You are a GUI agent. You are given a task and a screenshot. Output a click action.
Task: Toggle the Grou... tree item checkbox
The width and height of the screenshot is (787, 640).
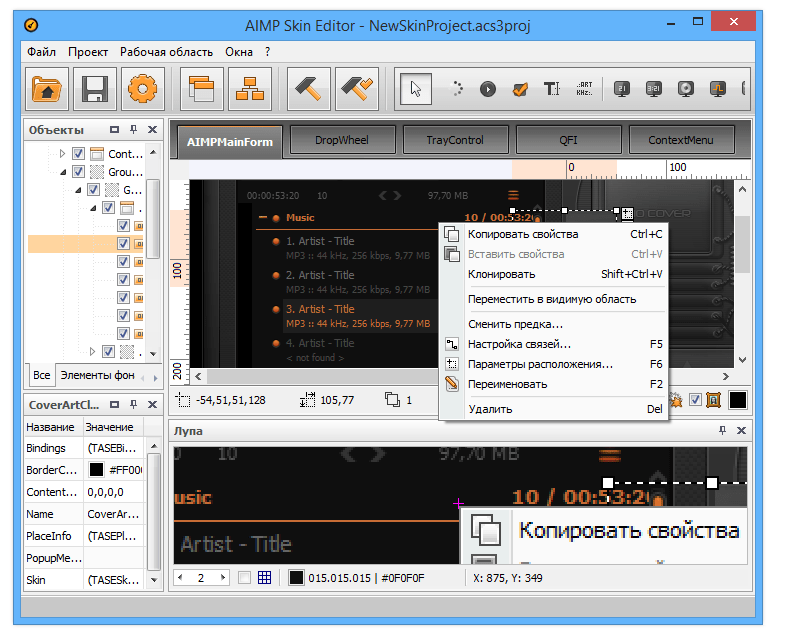78,172
